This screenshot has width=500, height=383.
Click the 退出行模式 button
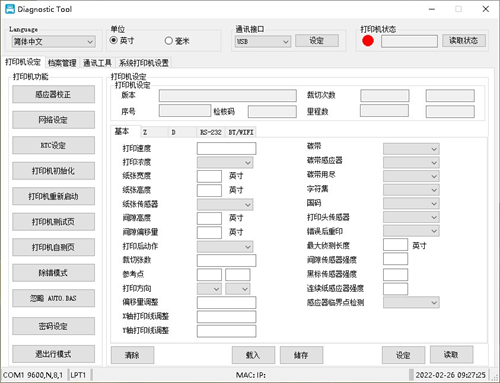[x=53, y=354]
